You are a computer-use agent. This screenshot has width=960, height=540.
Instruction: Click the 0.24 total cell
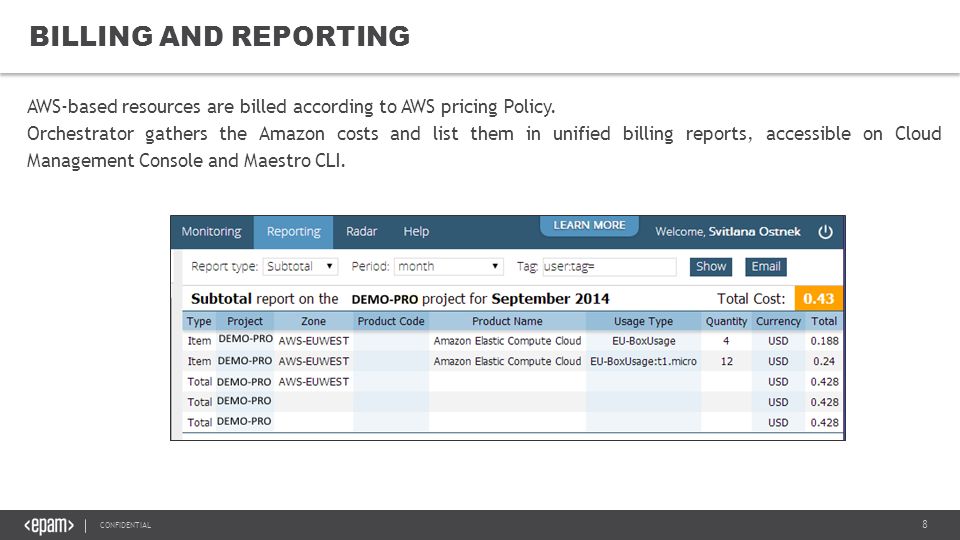(824, 361)
